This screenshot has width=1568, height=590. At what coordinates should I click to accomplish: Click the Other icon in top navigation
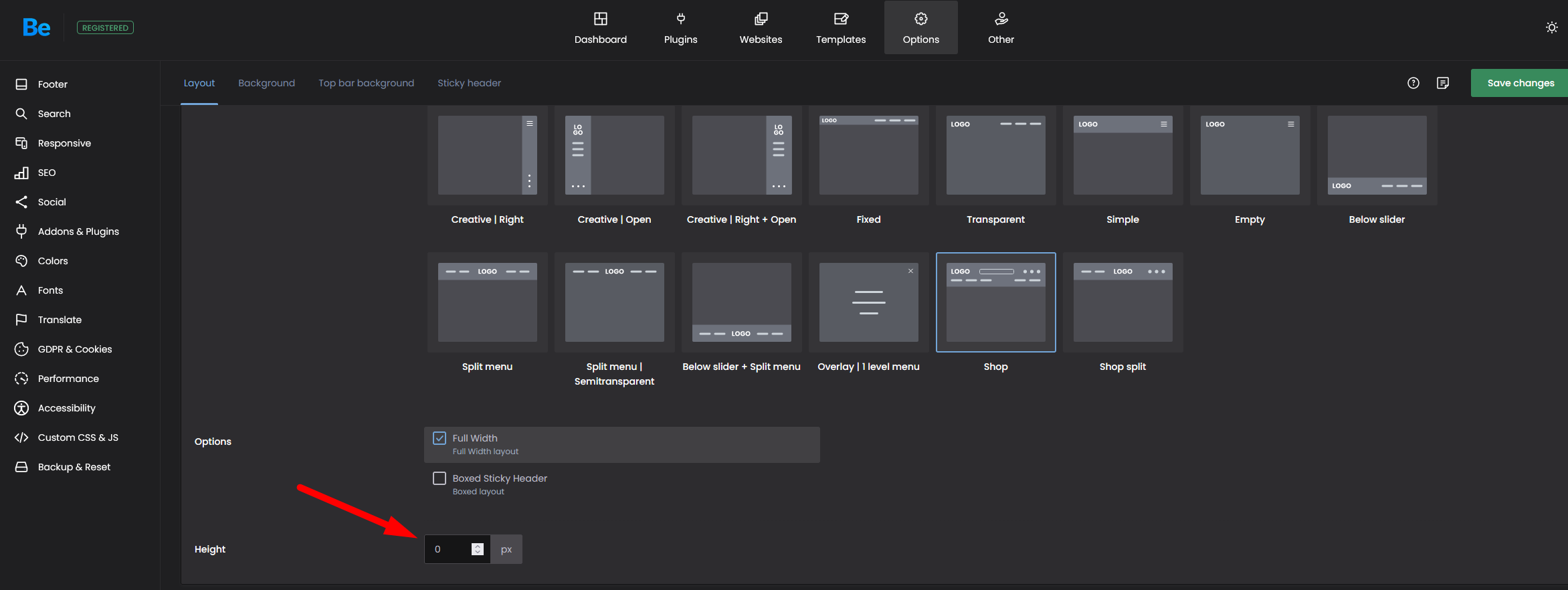[1001, 19]
